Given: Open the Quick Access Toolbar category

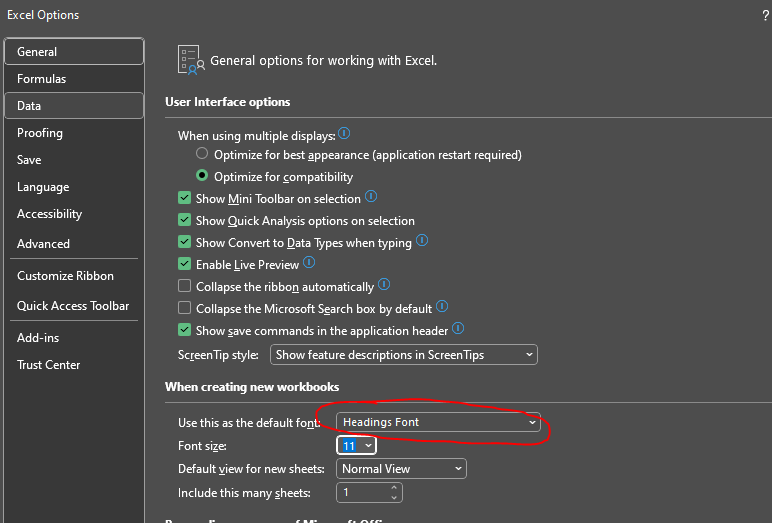Looking at the screenshot, I should [74, 306].
